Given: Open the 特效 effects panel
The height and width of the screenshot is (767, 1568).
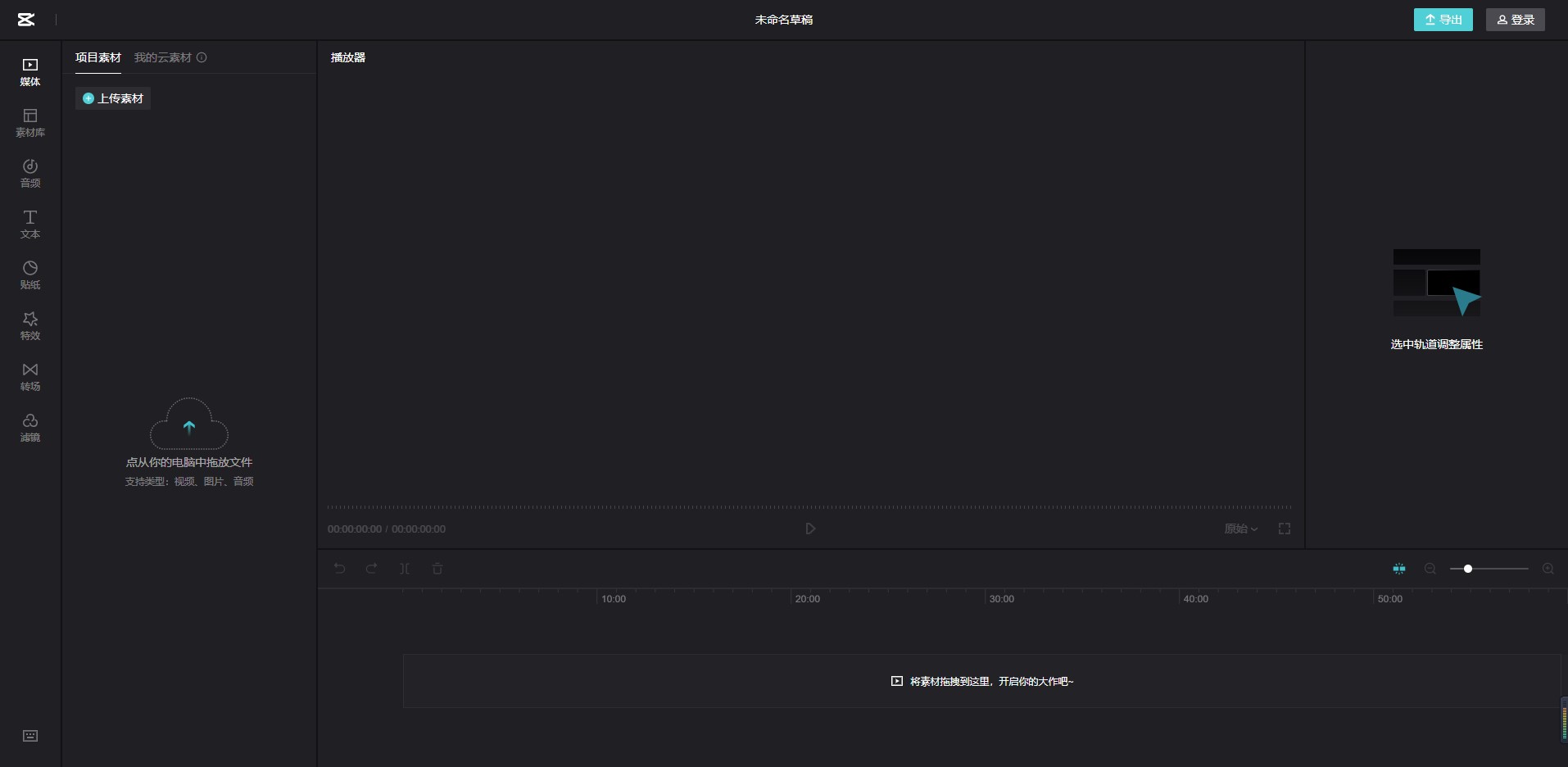Looking at the screenshot, I should tap(30, 326).
